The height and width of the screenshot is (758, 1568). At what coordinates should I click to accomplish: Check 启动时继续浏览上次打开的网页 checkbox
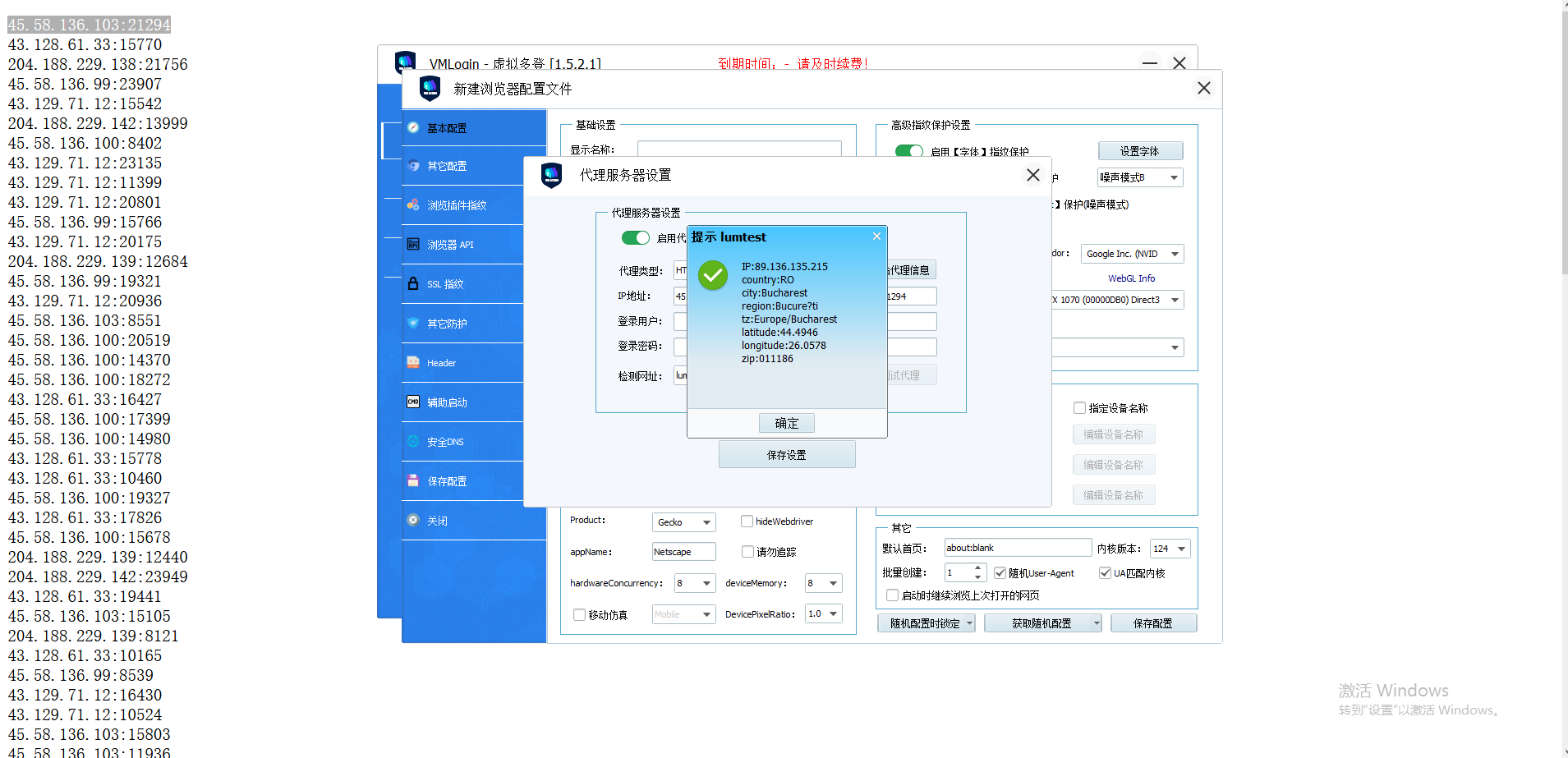[892, 595]
